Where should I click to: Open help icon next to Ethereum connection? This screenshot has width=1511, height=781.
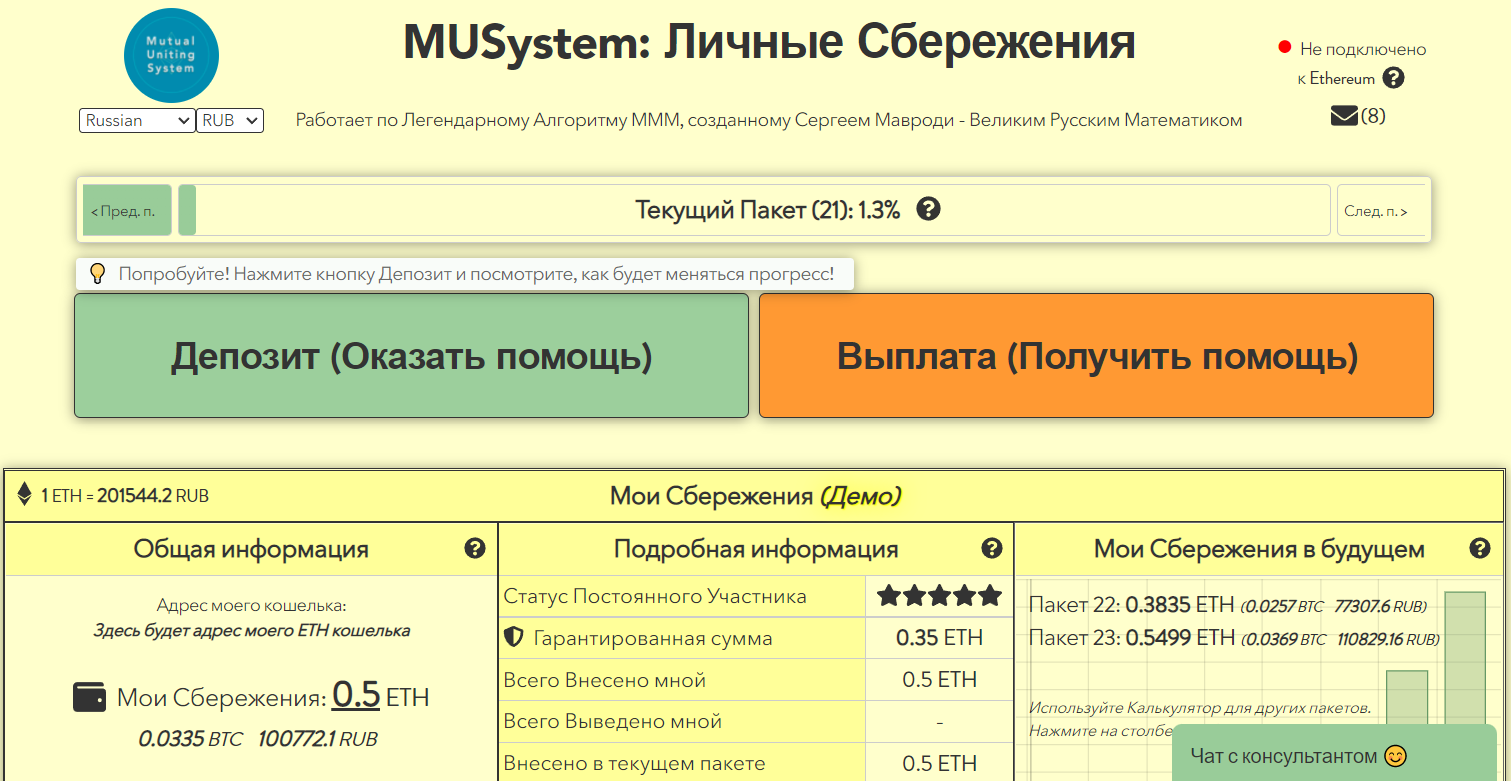[1394, 78]
